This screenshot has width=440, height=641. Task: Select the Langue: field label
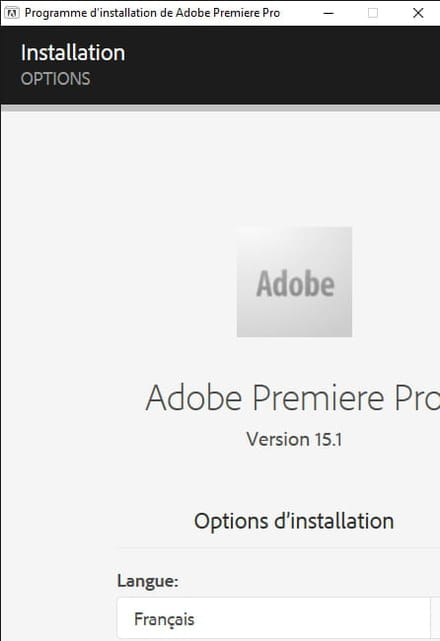pyautogui.click(x=148, y=581)
